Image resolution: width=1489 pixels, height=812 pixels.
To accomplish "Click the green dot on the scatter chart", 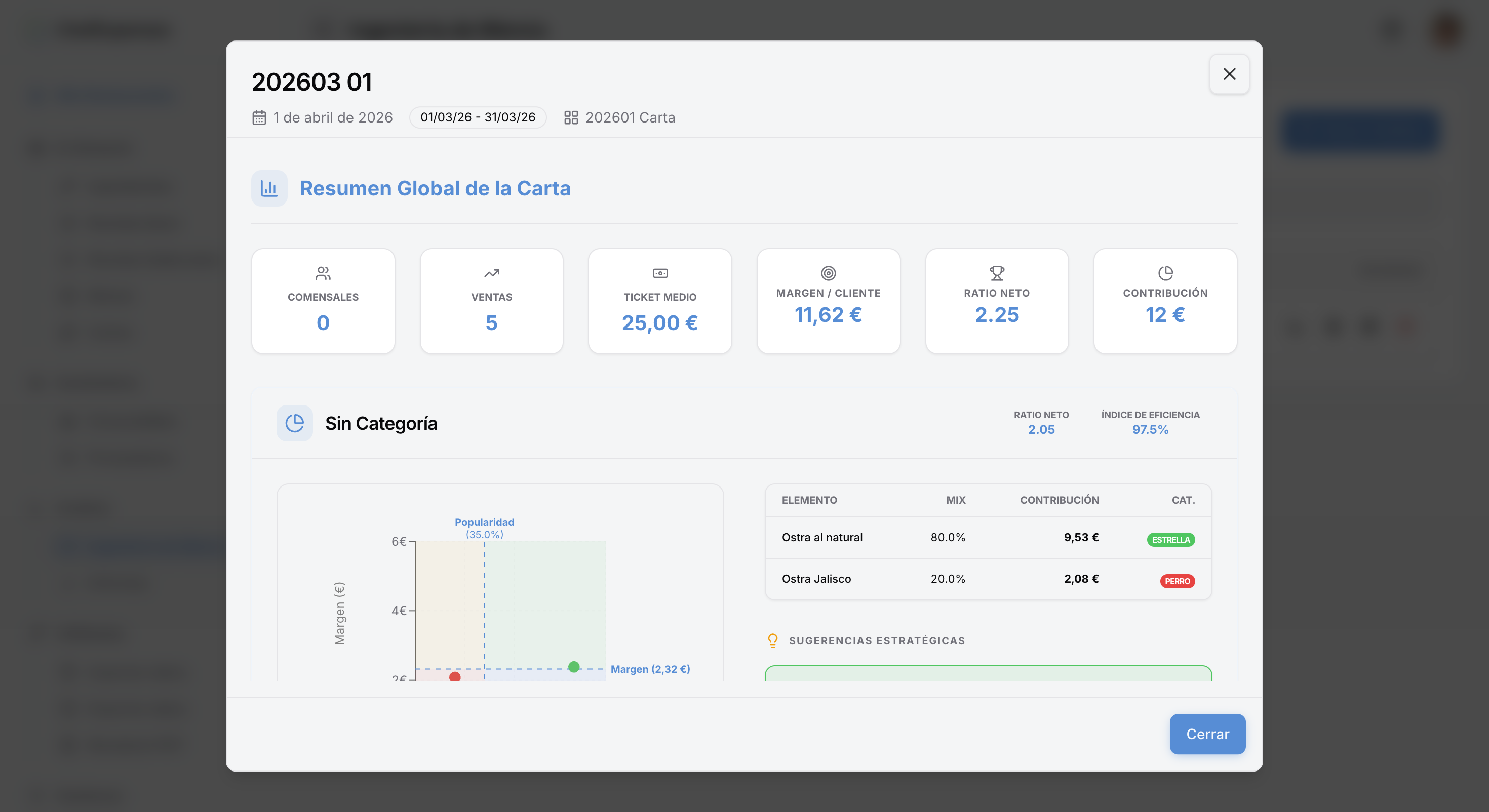I will click(x=574, y=667).
